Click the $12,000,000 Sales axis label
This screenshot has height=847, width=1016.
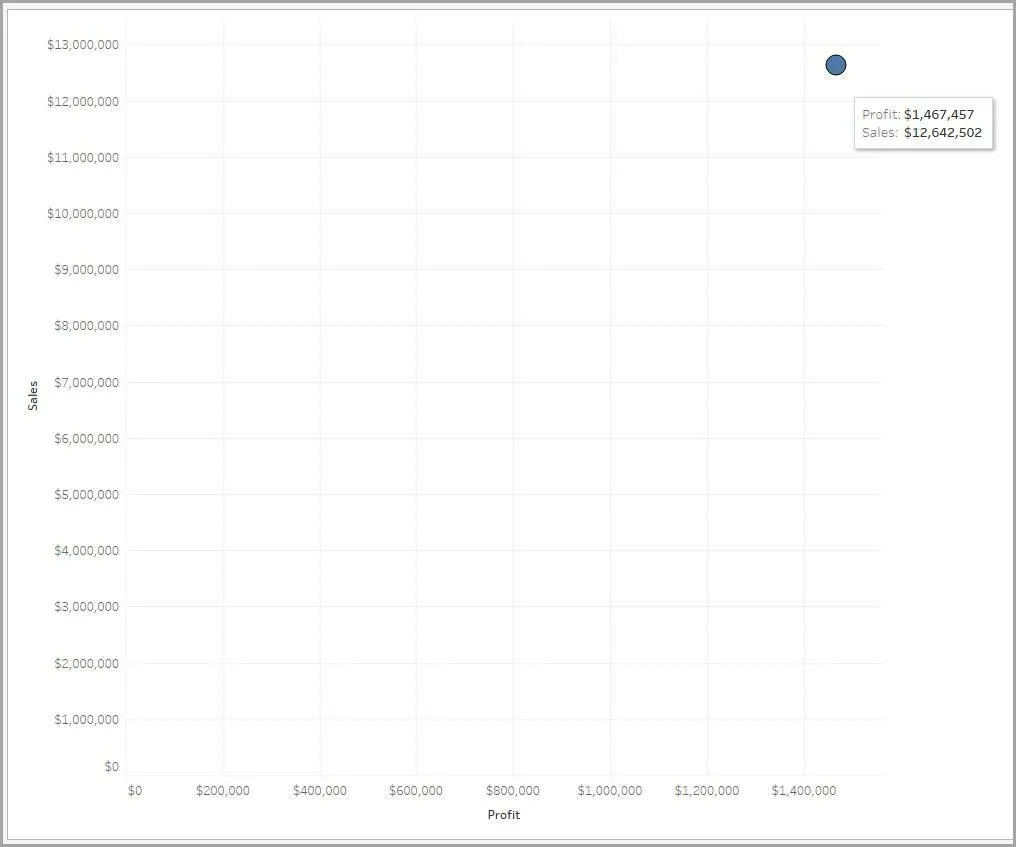tap(83, 101)
